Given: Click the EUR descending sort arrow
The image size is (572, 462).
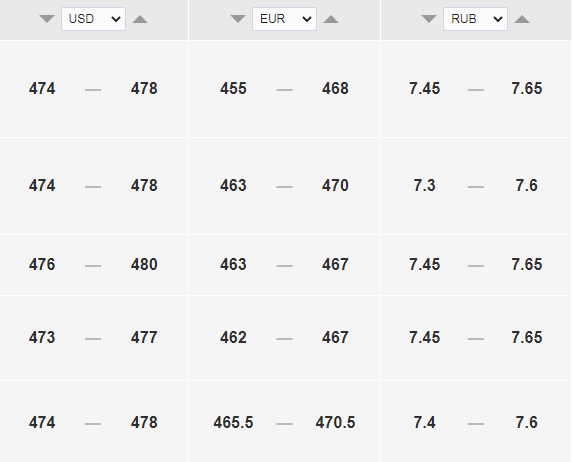Looking at the screenshot, I should pos(238,19).
